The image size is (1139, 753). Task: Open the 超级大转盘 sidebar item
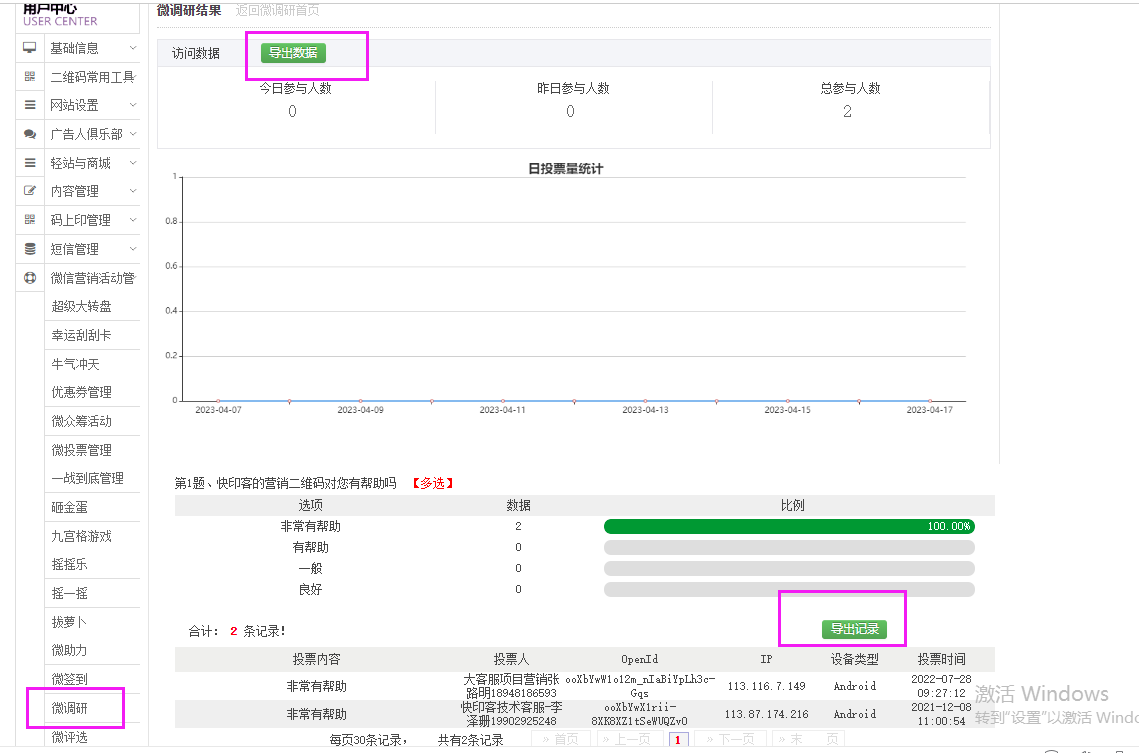coord(81,306)
